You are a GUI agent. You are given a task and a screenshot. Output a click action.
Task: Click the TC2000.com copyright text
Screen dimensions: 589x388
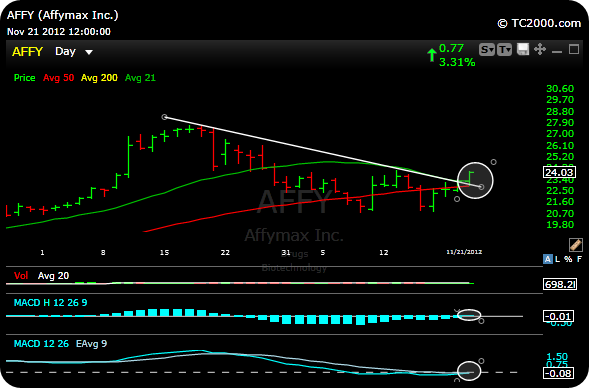tap(539, 23)
